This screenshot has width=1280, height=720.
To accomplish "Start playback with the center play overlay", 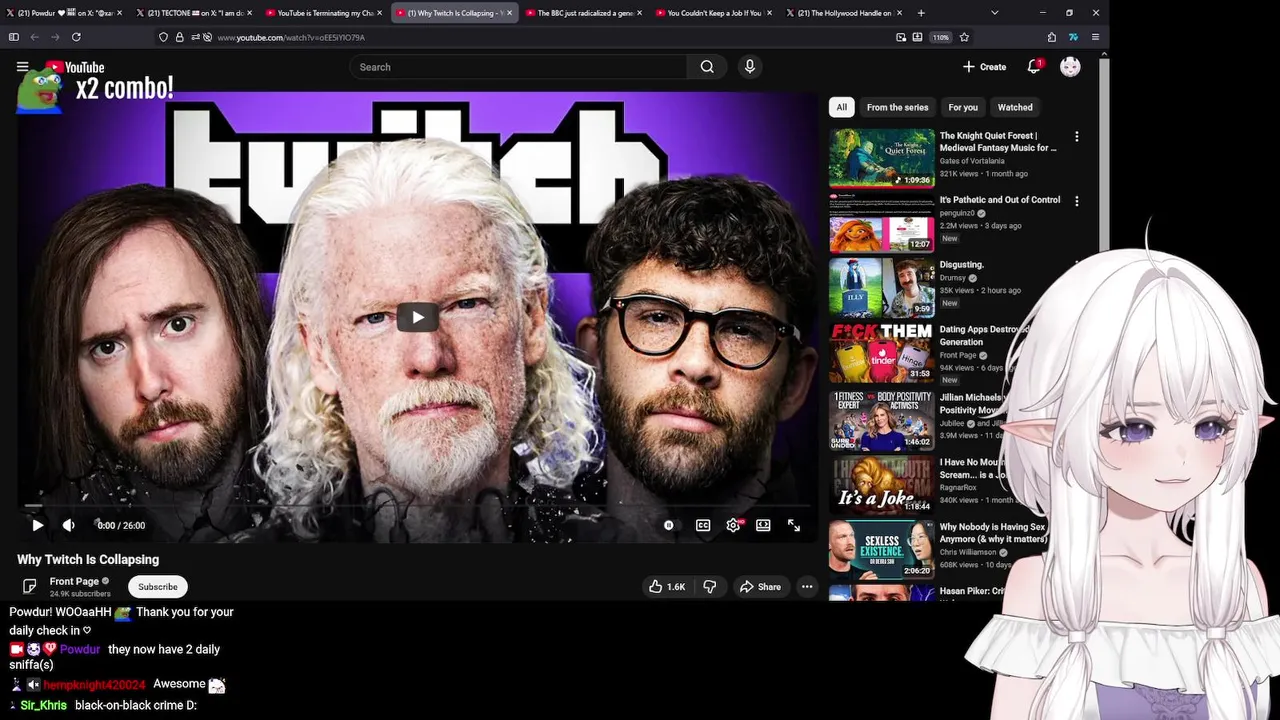I will (x=417, y=317).
